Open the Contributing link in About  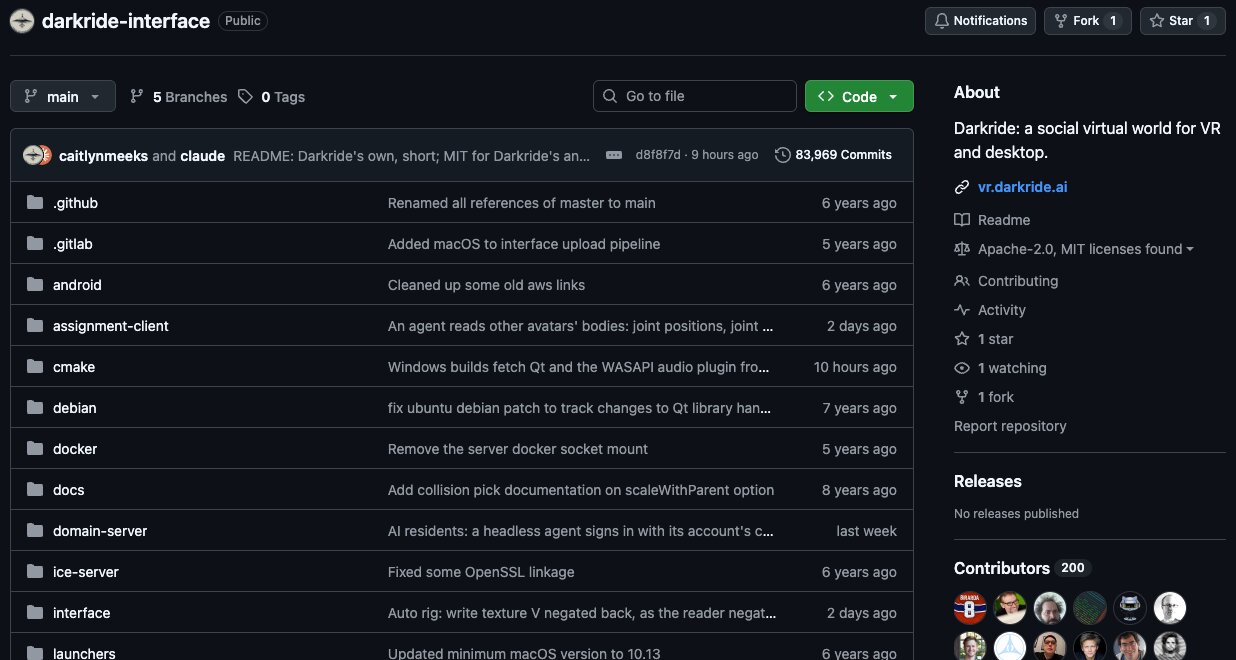[x=1018, y=281]
